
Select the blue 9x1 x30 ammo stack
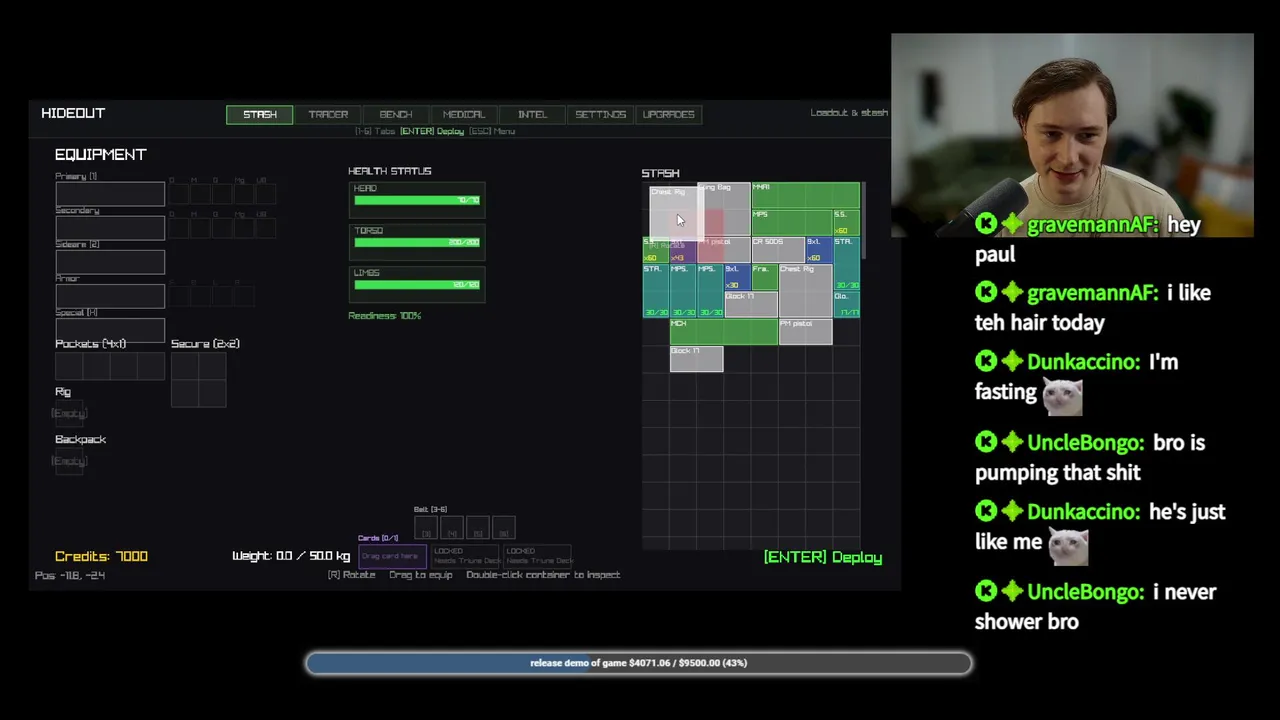(x=738, y=277)
